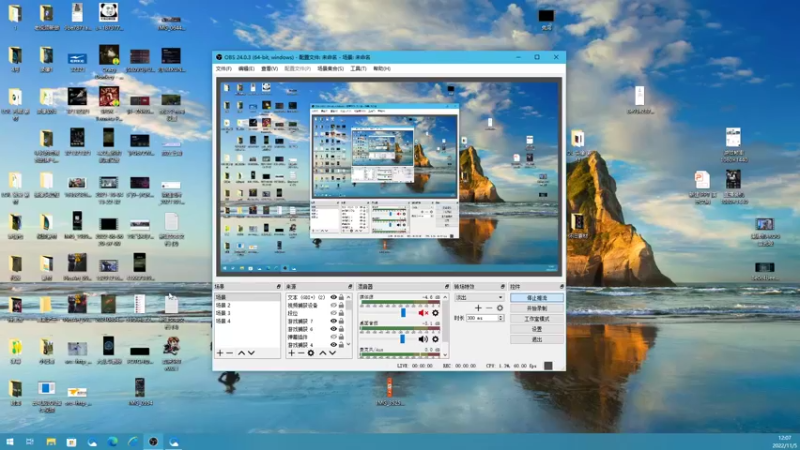Hide the source row ending in 6
Viewport: 800px width, 450px height.
(334, 329)
